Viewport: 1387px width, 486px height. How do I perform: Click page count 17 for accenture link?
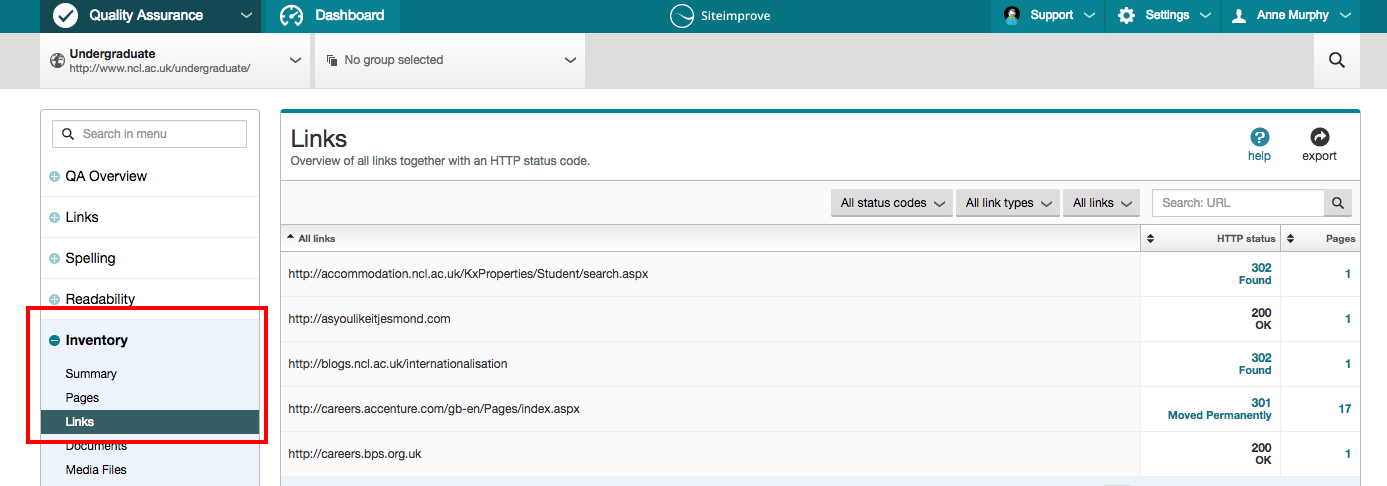click(x=1344, y=409)
